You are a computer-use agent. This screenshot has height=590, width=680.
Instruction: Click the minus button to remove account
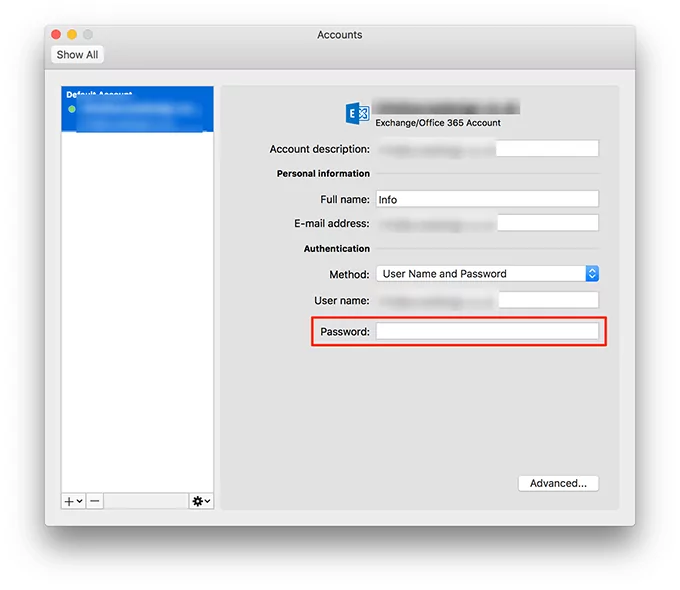click(x=94, y=501)
